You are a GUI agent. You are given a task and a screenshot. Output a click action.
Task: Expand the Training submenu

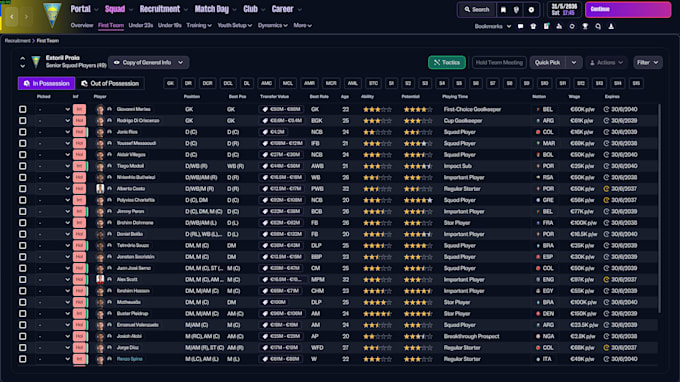pos(199,26)
